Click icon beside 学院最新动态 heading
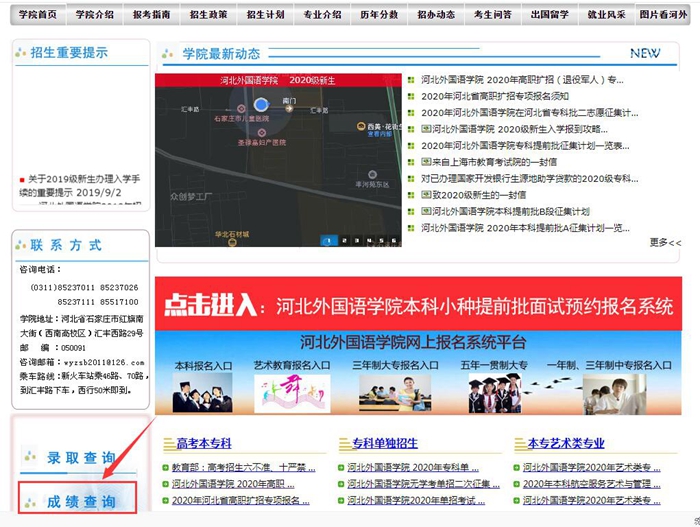Screen dimensions: 700x527 [167, 54]
